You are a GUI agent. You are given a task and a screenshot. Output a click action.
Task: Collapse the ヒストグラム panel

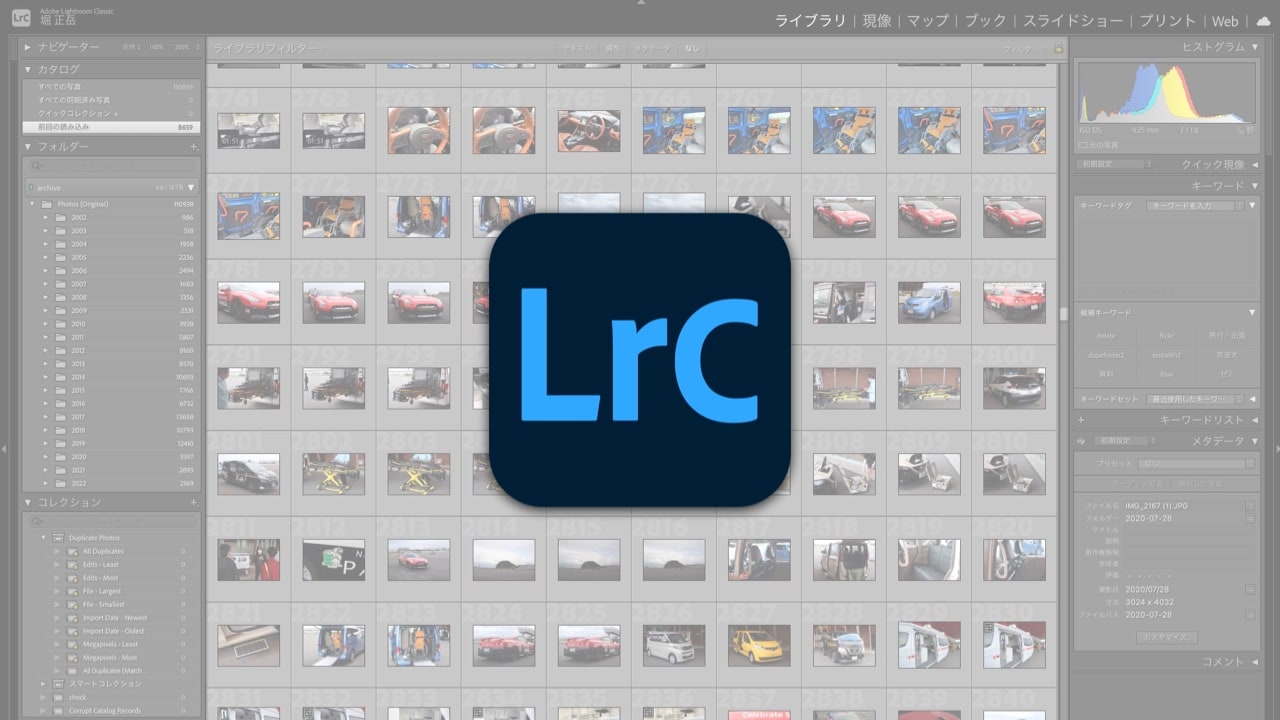point(1253,47)
